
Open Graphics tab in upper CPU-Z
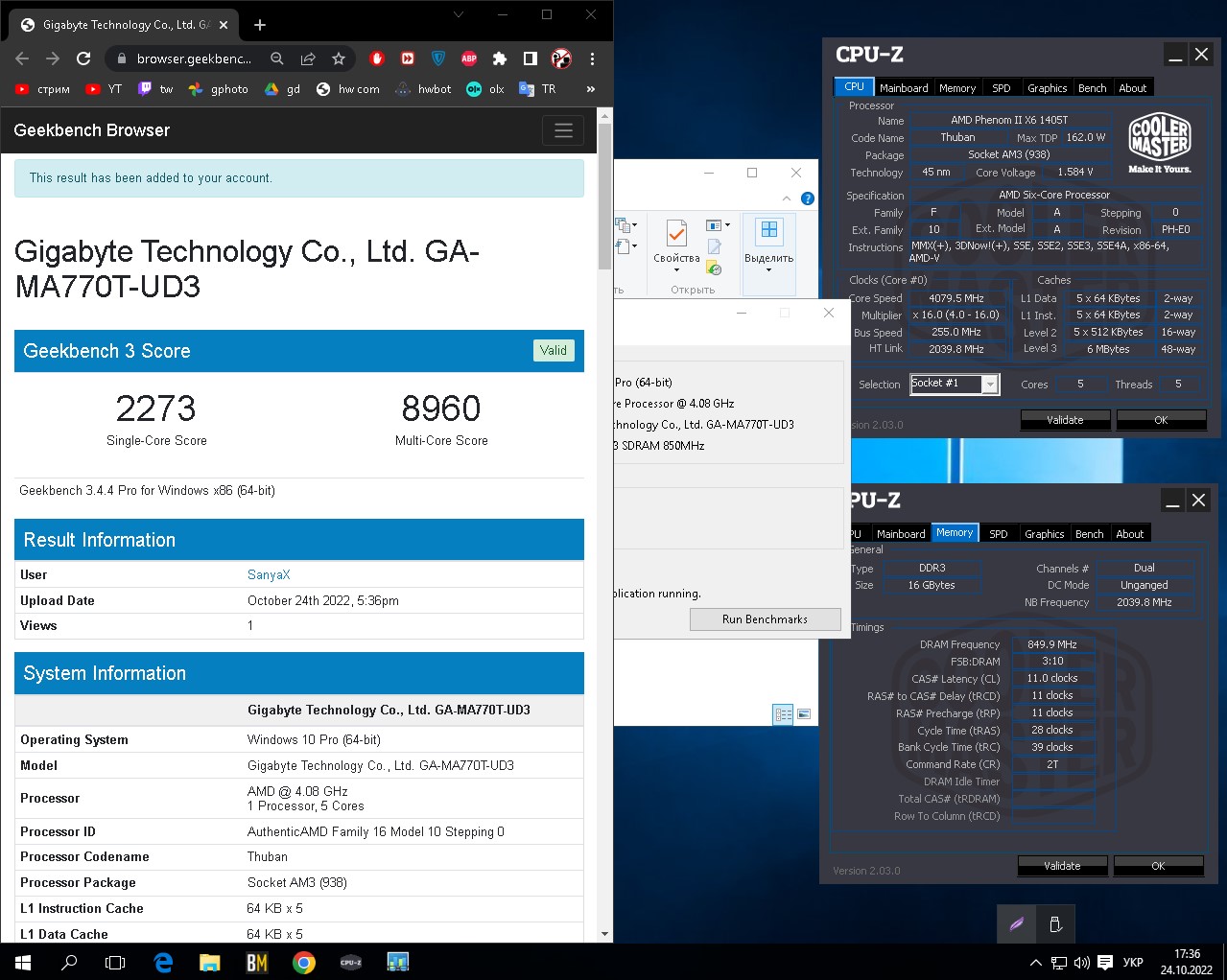tap(1048, 87)
